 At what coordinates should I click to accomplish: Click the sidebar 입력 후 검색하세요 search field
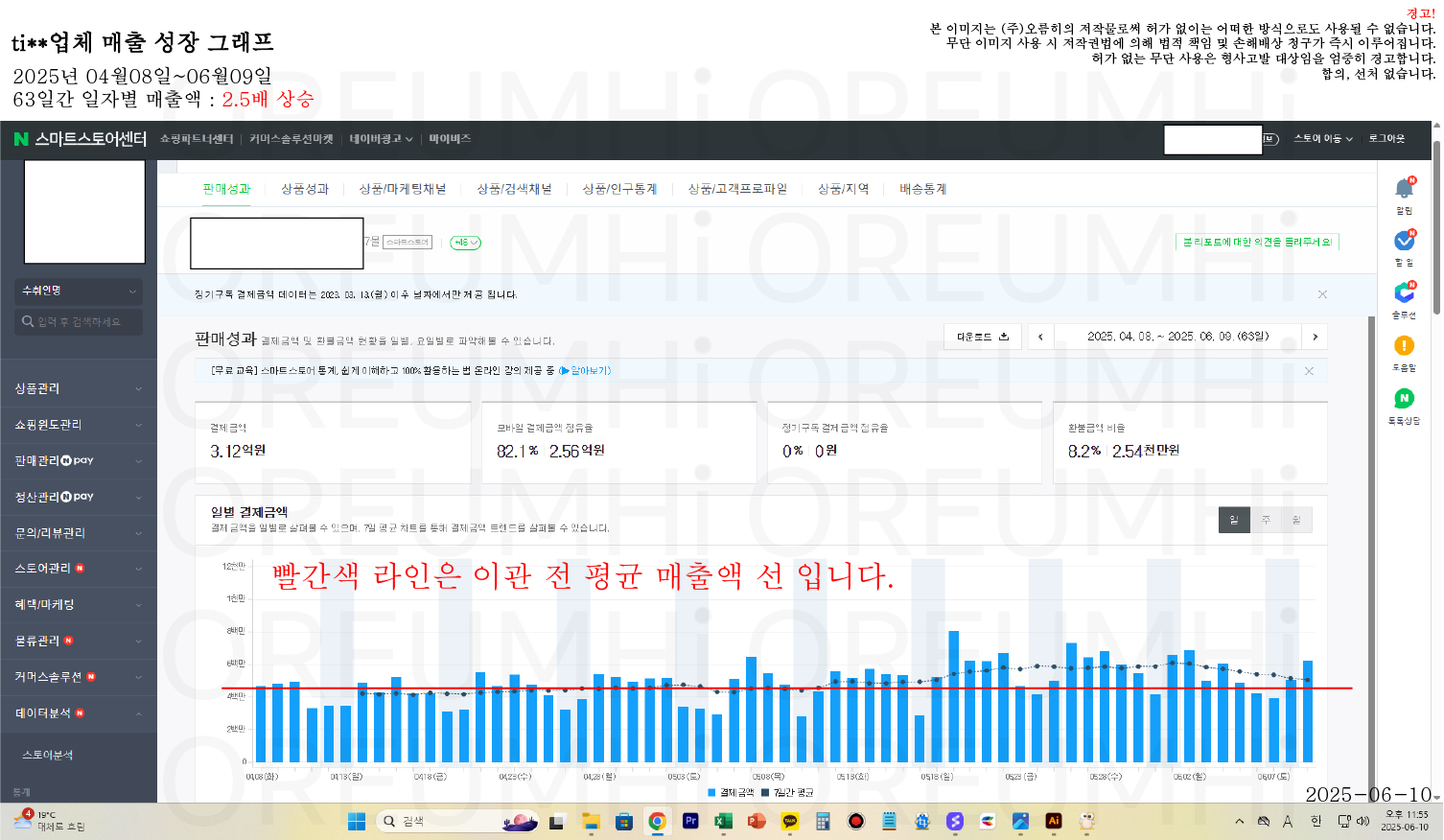(80, 322)
